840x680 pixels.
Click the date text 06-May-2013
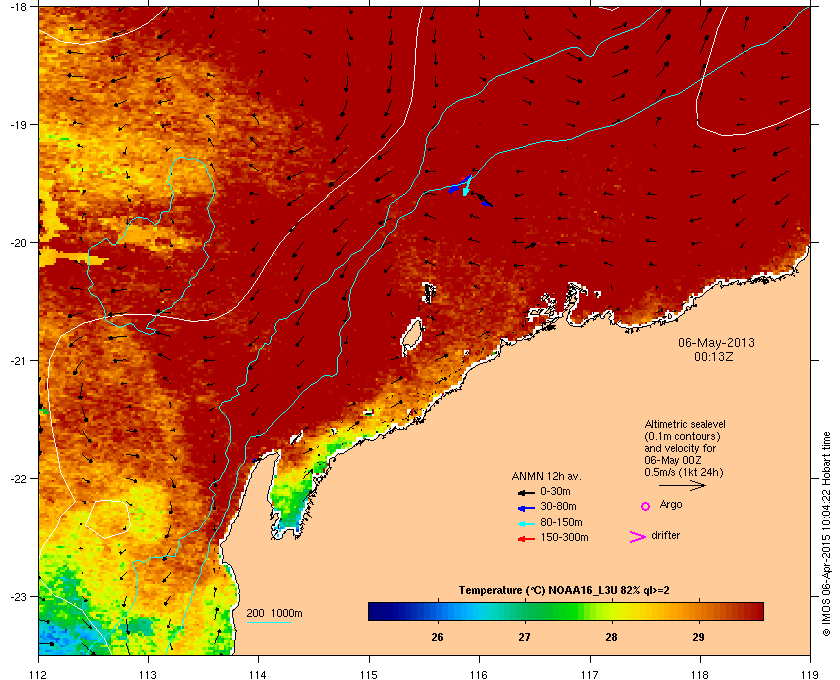pos(716,342)
